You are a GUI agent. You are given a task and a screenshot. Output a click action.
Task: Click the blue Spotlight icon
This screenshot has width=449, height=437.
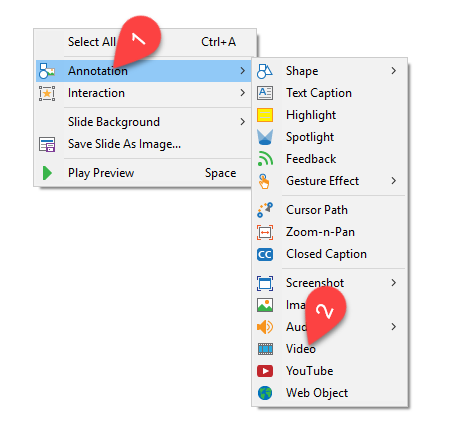click(x=265, y=137)
